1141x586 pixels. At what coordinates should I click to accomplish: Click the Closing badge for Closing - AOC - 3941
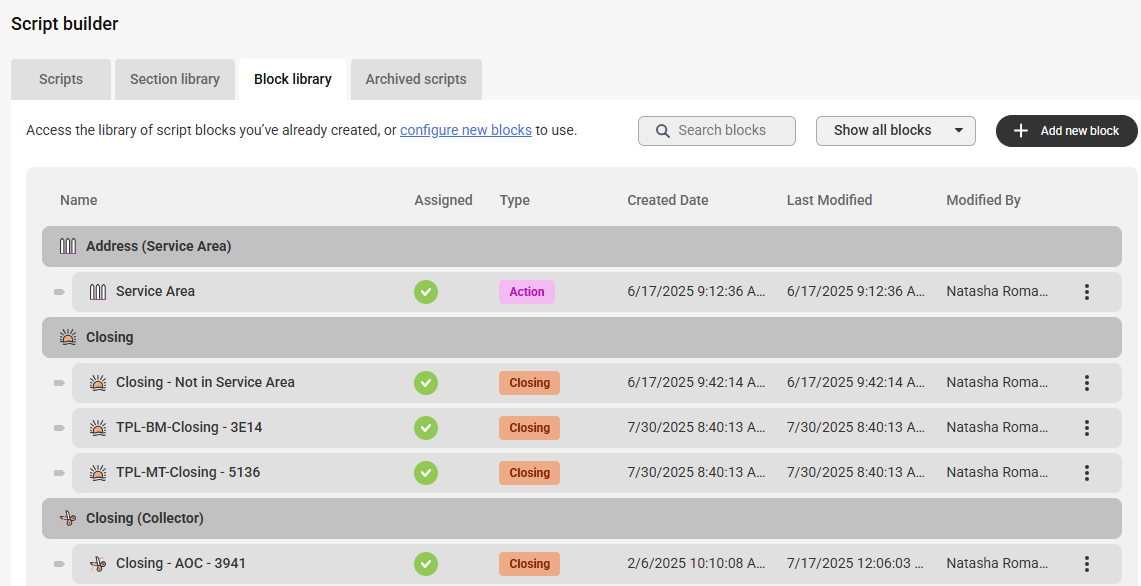click(x=529, y=563)
